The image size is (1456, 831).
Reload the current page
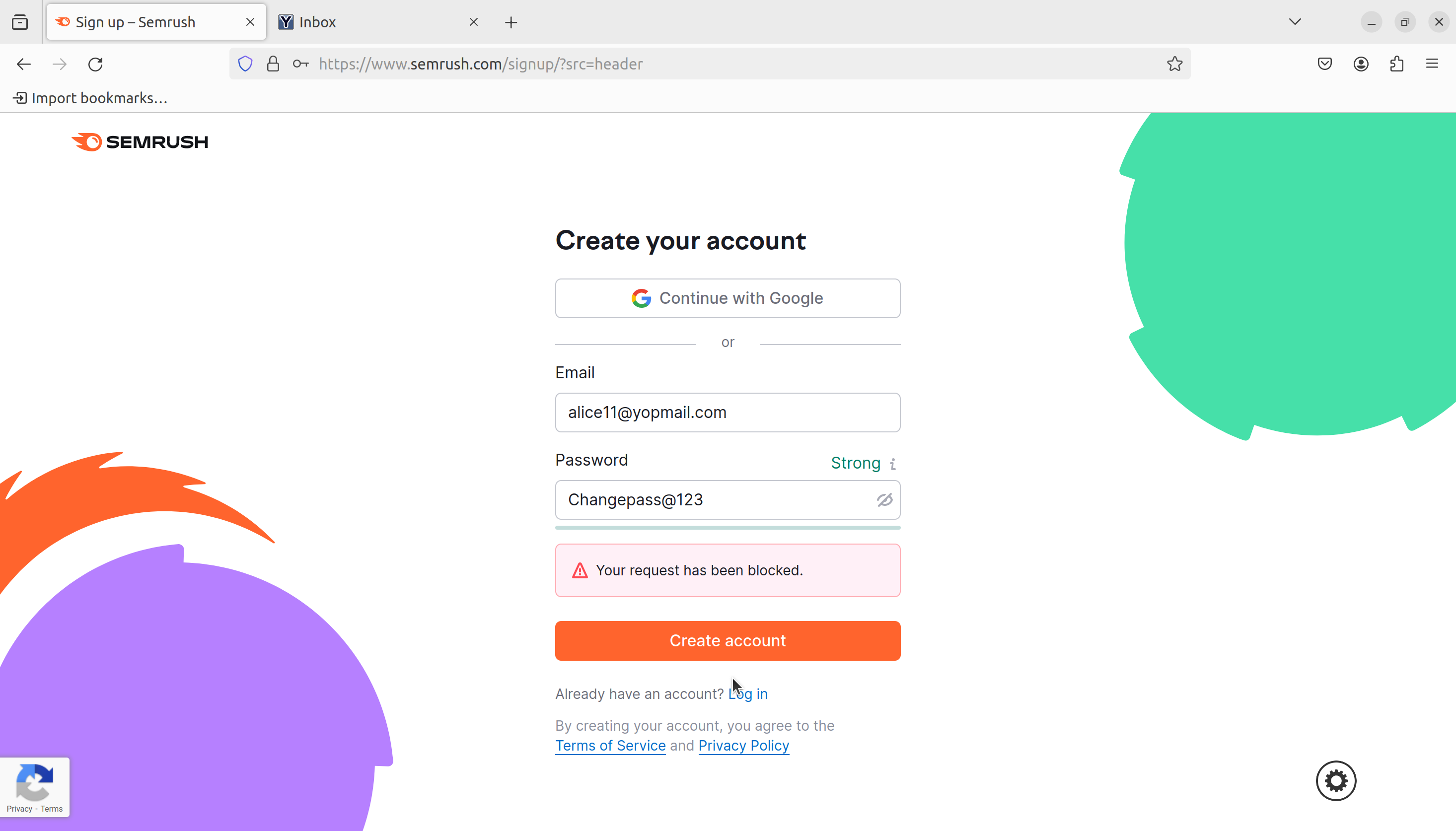click(95, 64)
